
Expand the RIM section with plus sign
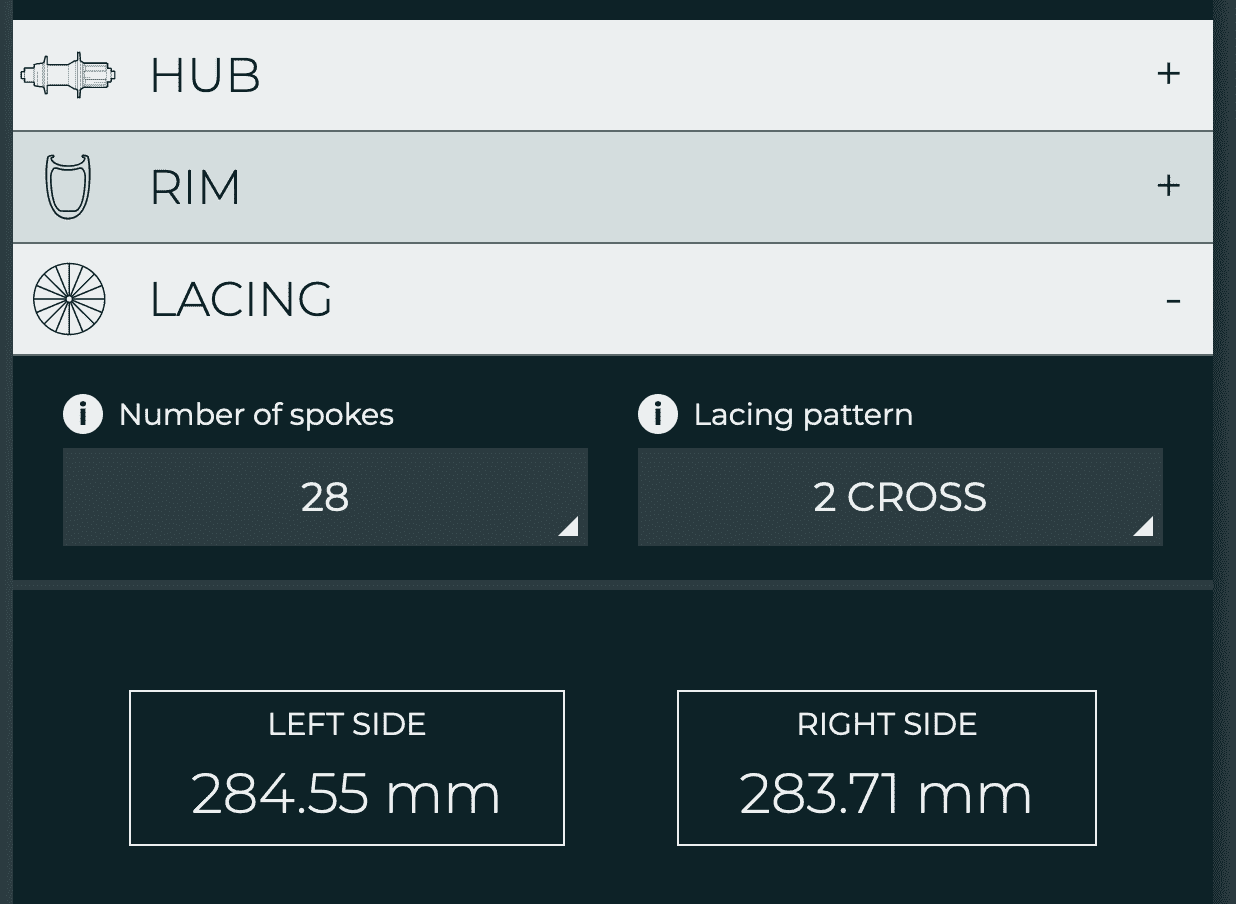[1168, 186]
